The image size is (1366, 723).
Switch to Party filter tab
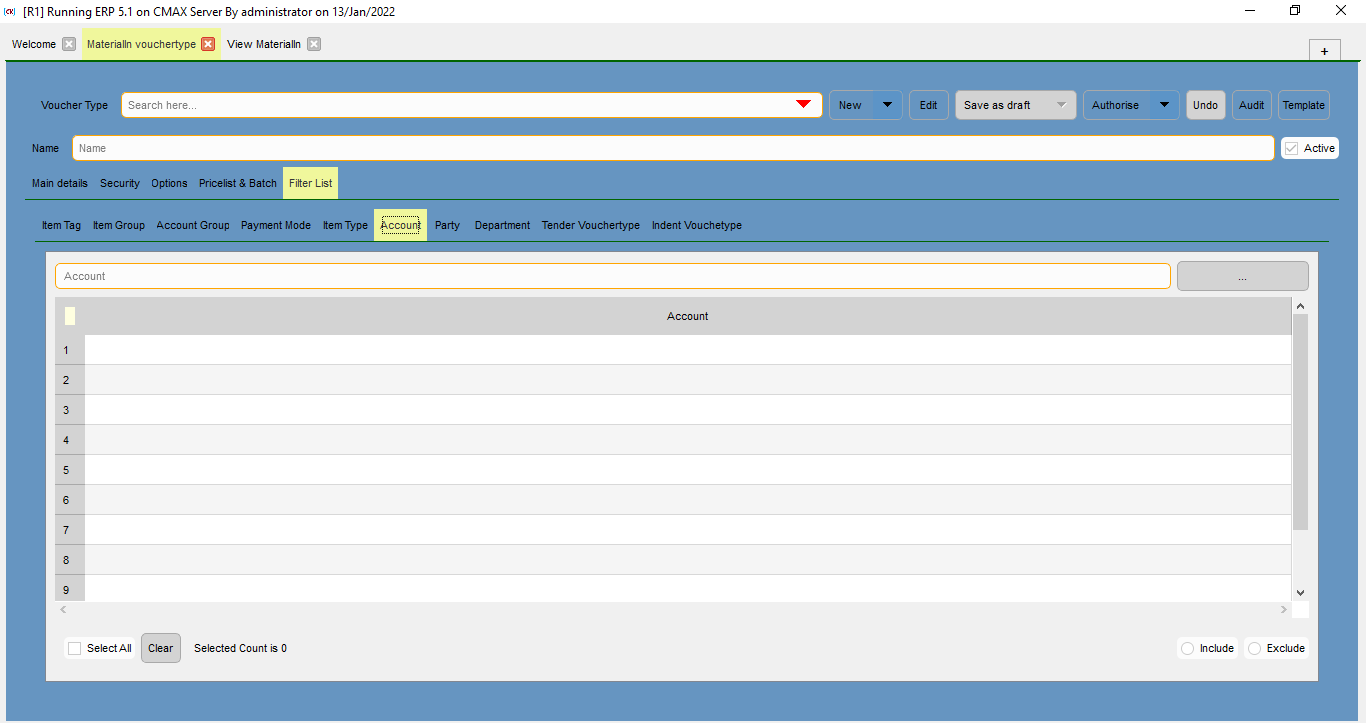click(x=447, y=225)
